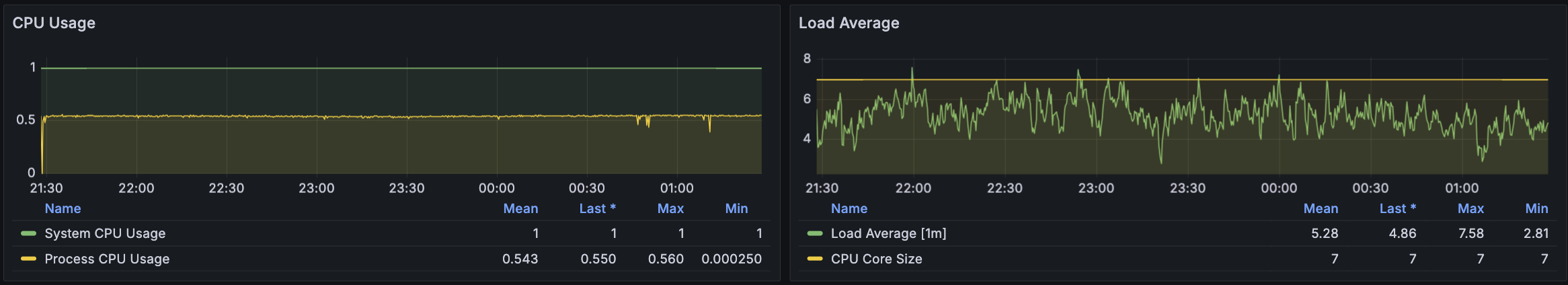The height and width of the screenshot is (285, 1568).
Task: Toggle Load Average [1m] series visibility
Action: [888, 233]
